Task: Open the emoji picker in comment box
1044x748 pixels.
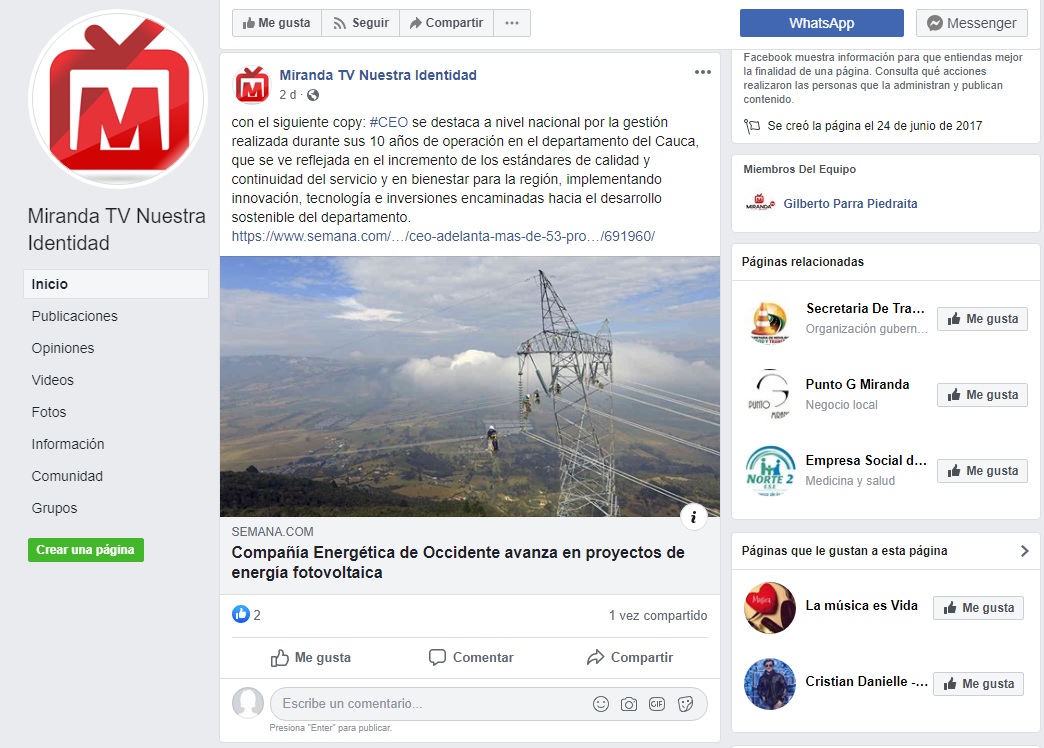Action: pos(601,704)
